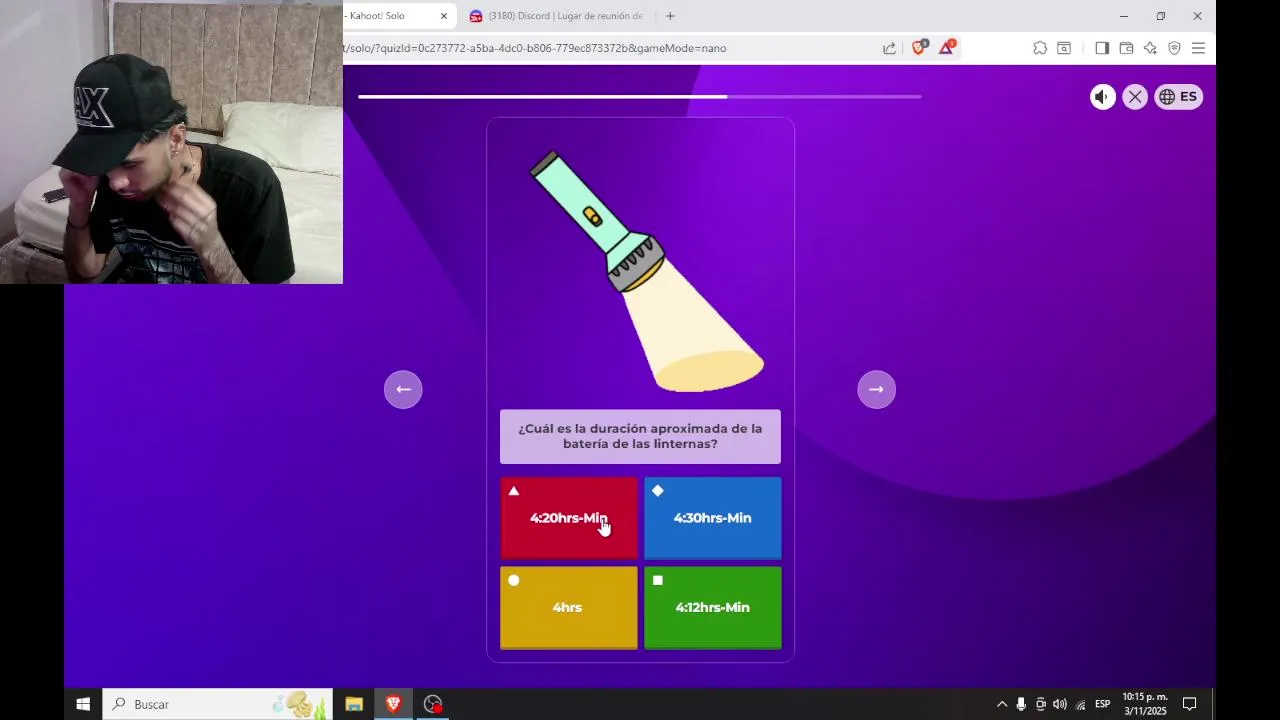This screenshot has width=1280, height=720.
Task: Show hidden system tray icons
Action: (1002, 704)
